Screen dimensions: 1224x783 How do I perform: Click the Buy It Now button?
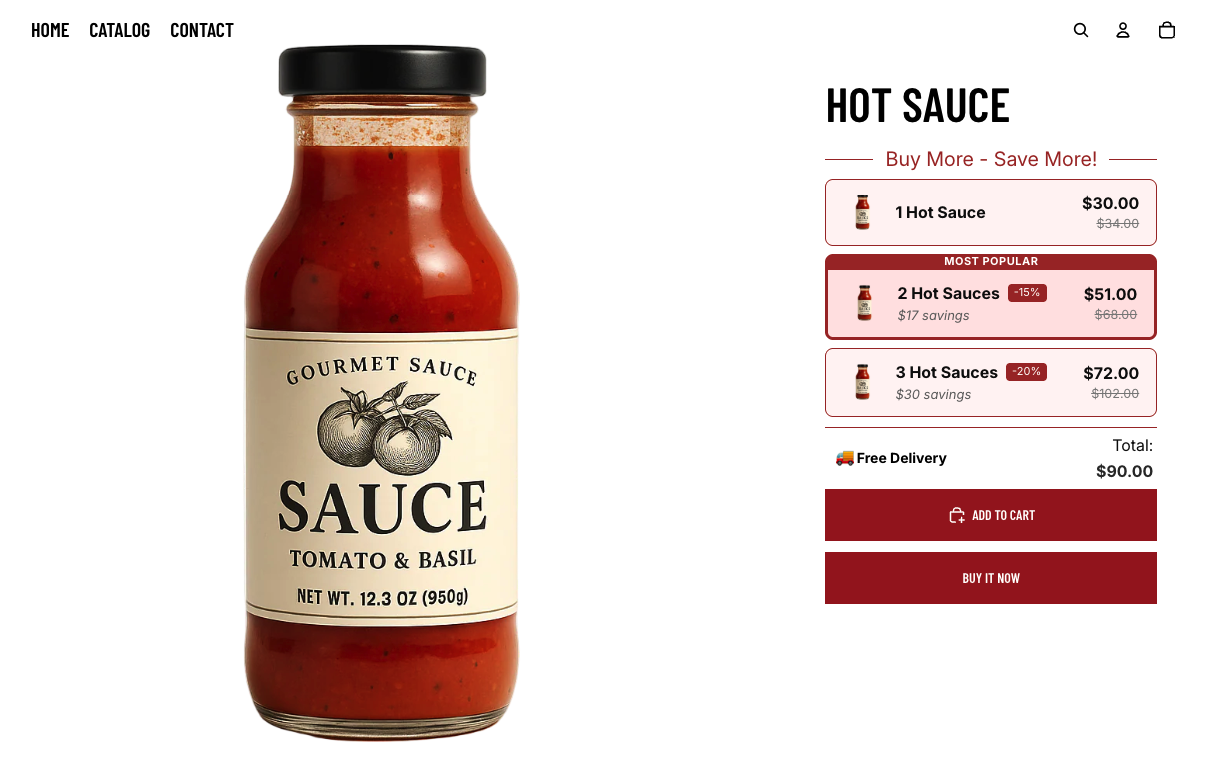tap(991, 578)
